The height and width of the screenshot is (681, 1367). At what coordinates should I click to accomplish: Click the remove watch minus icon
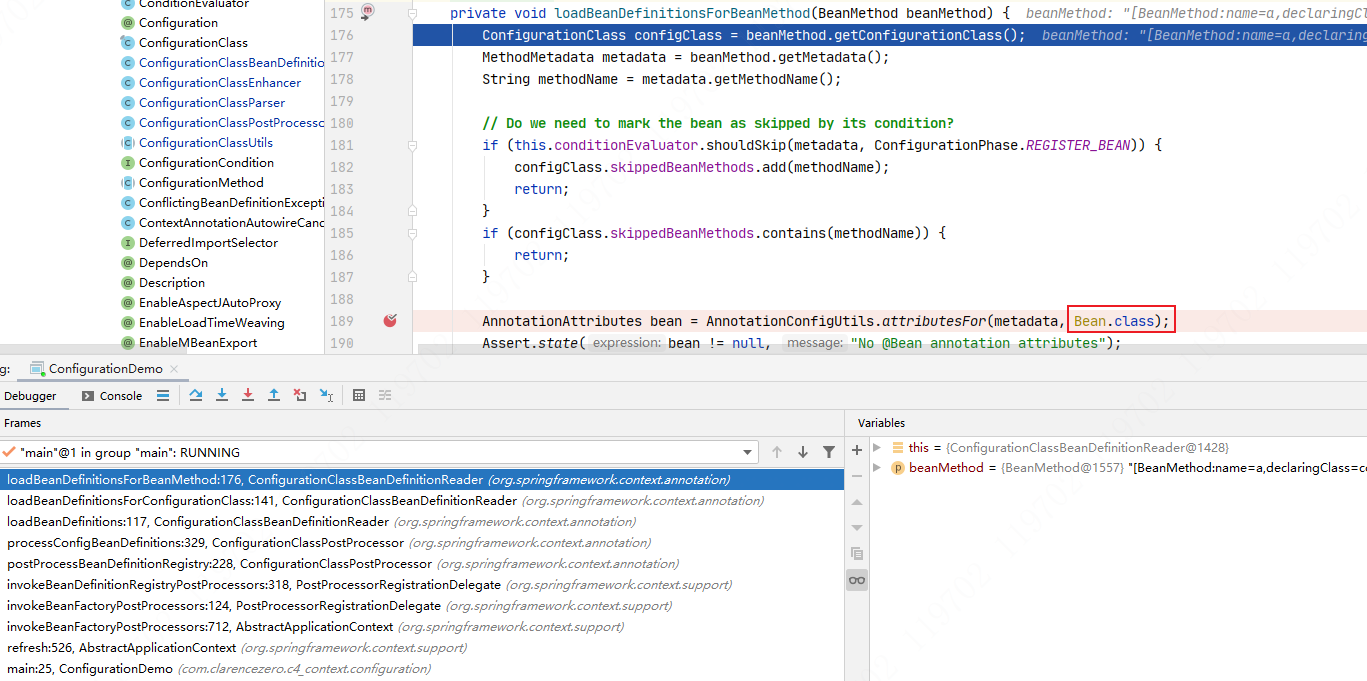(x=857, y=476)
